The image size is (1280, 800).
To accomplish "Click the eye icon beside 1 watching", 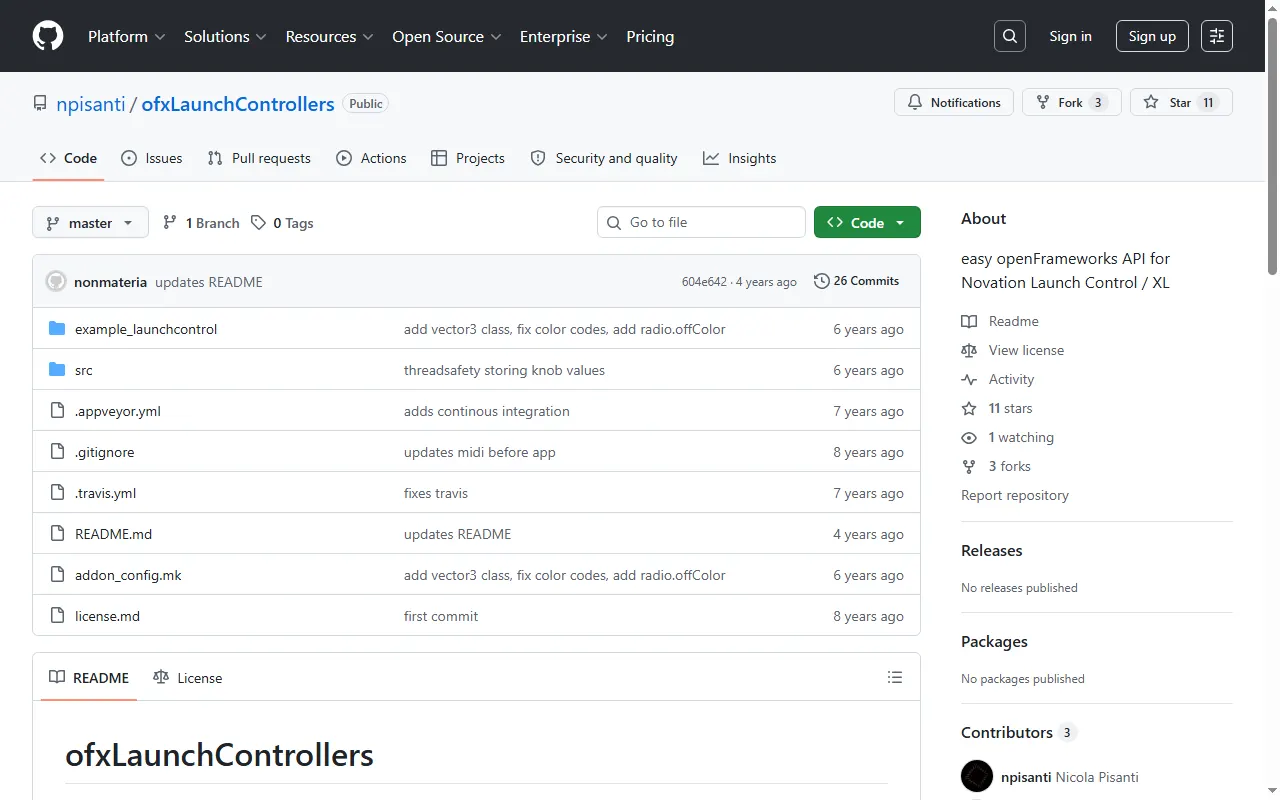I will click(969, 437).
